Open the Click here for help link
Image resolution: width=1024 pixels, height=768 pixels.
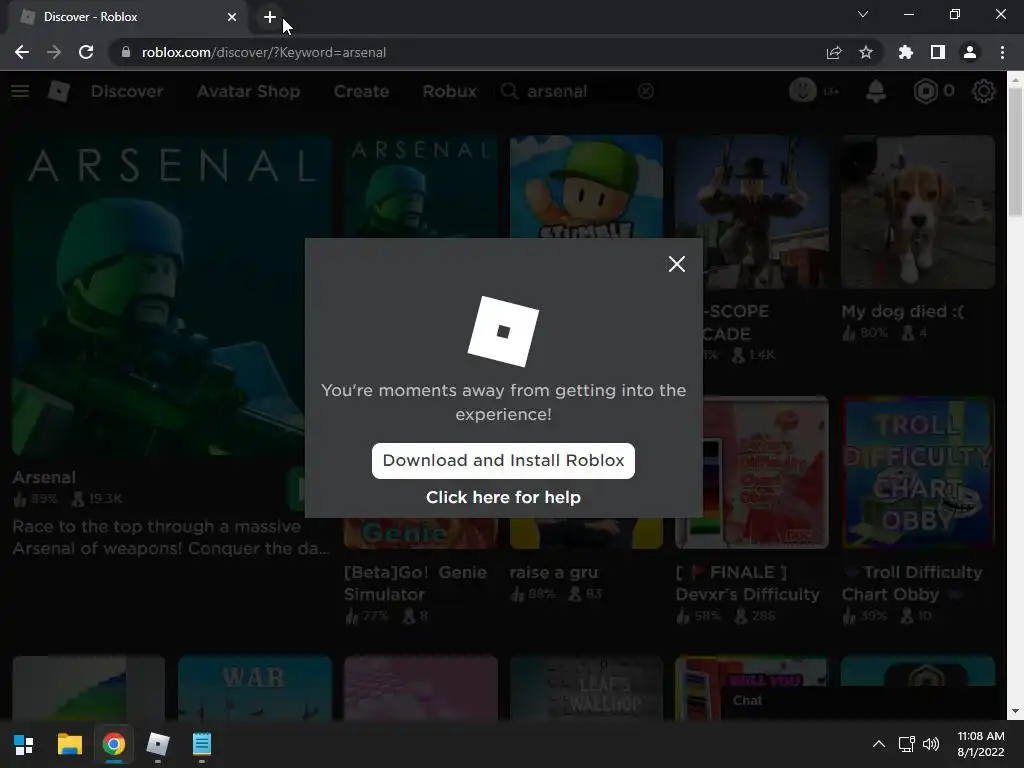[503, 497]
